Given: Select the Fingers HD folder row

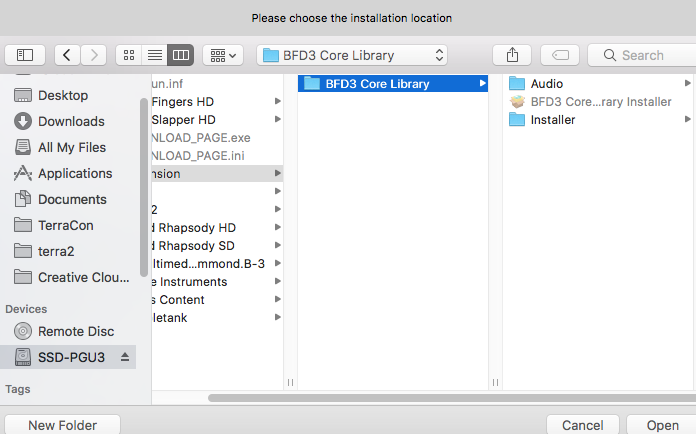Looking at the screenshot, I should [x=217, y=102].
